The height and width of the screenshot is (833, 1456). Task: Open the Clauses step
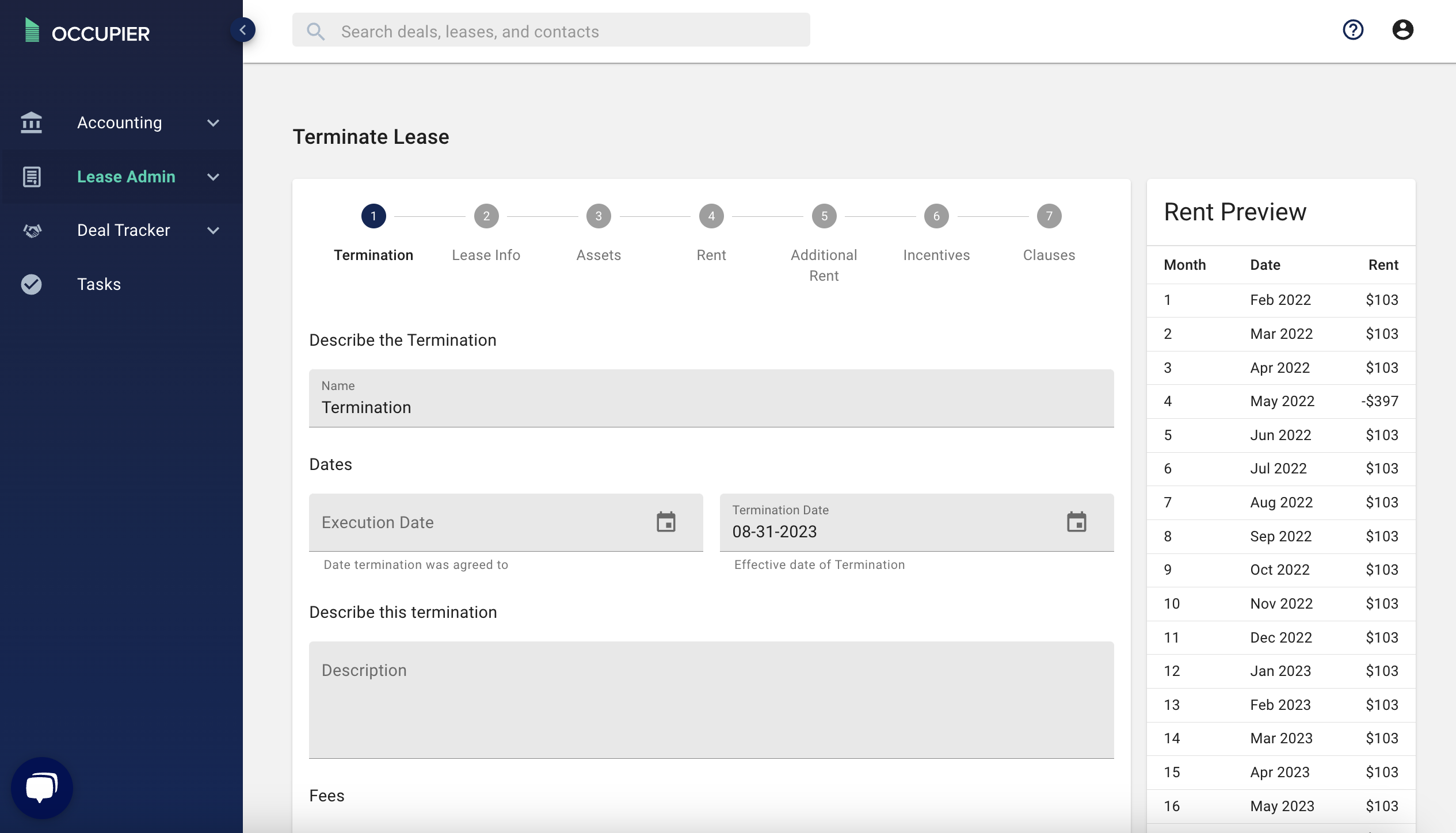pyautogui.click(x=1049, y=217)
